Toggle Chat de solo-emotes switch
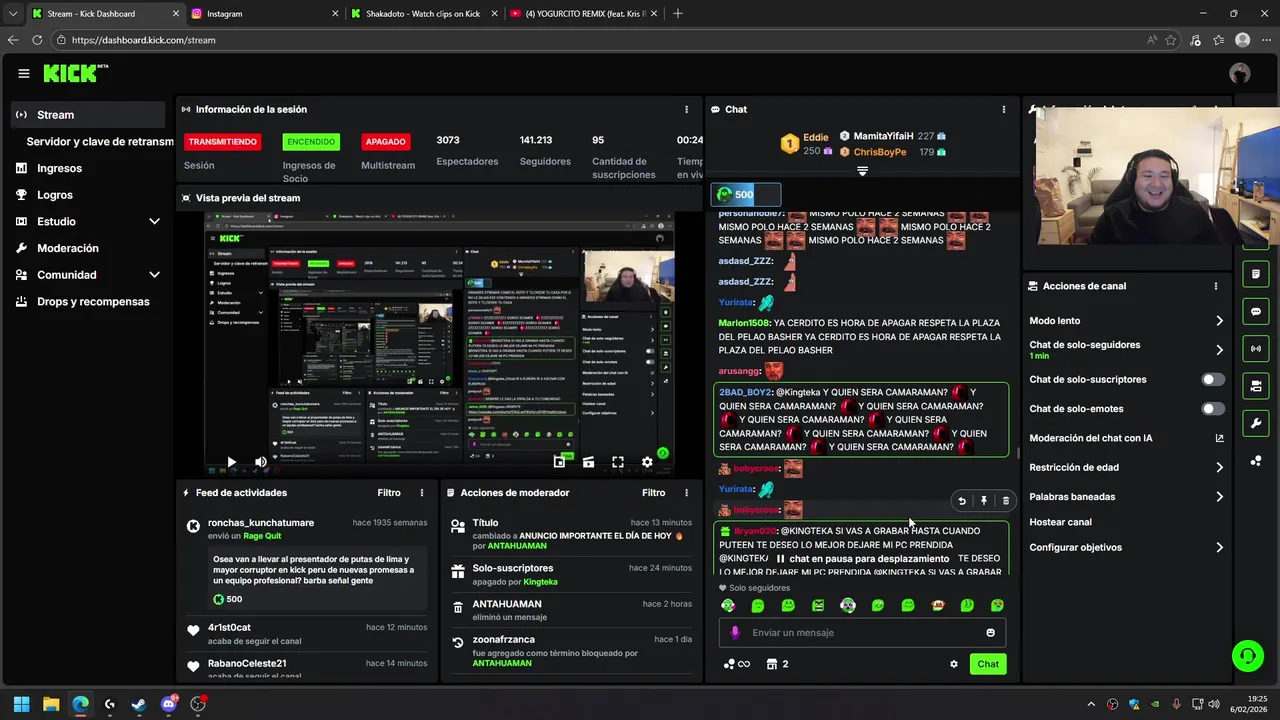1280x720 pixels. (1213, 409)
